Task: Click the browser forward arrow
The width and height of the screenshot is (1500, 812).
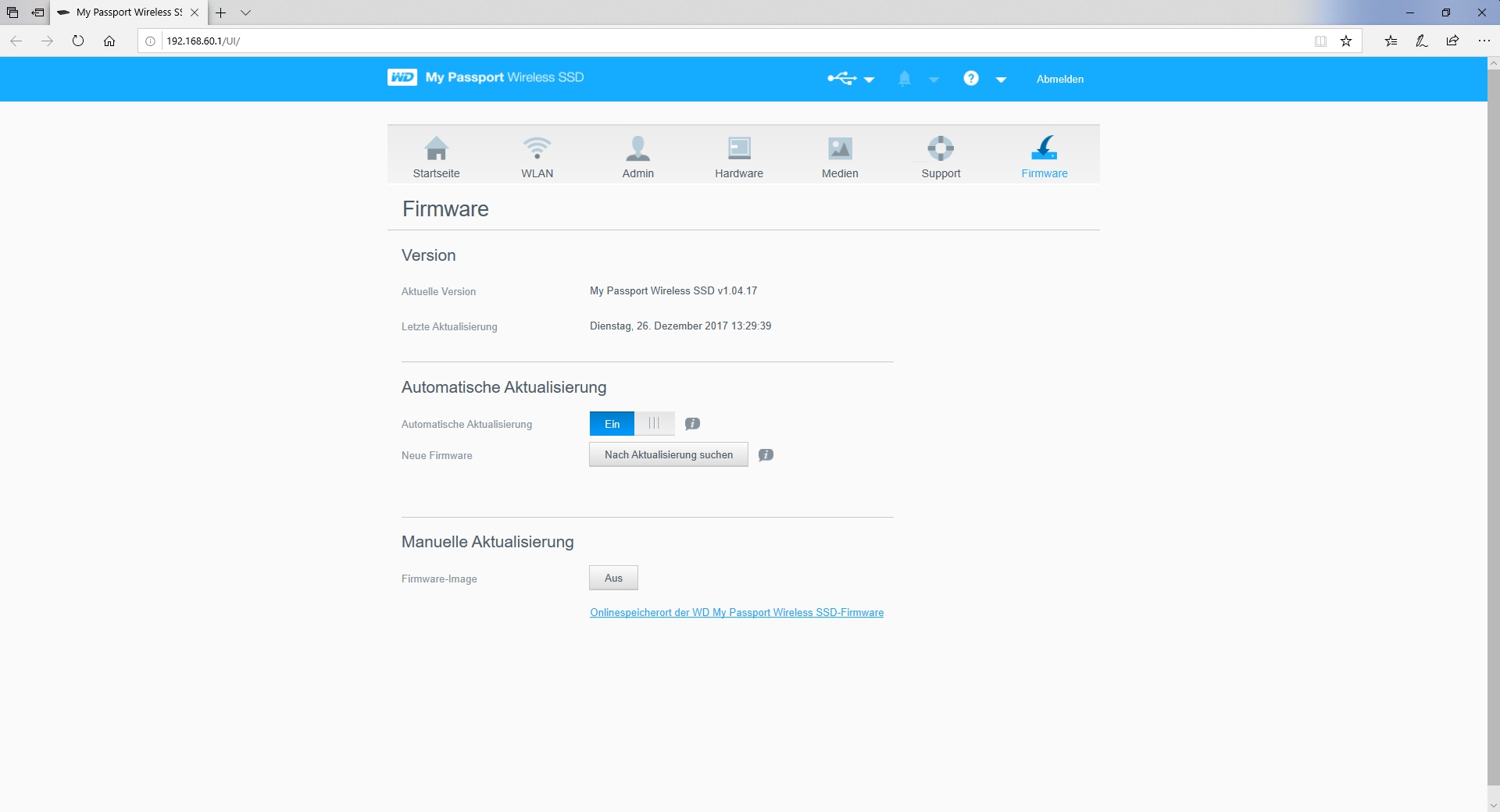Action: (x=47, y=41)
